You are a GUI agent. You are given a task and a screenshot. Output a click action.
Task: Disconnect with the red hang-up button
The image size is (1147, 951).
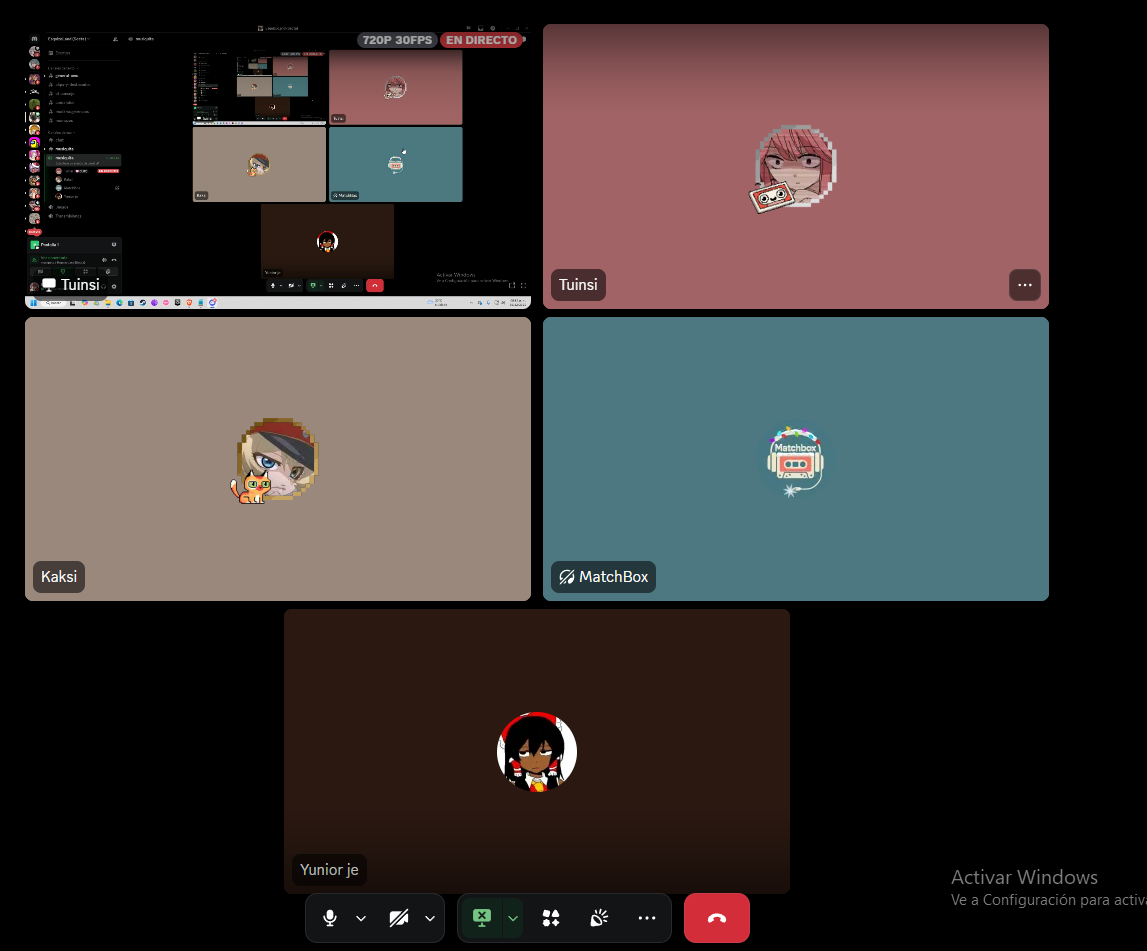(716, 918)
